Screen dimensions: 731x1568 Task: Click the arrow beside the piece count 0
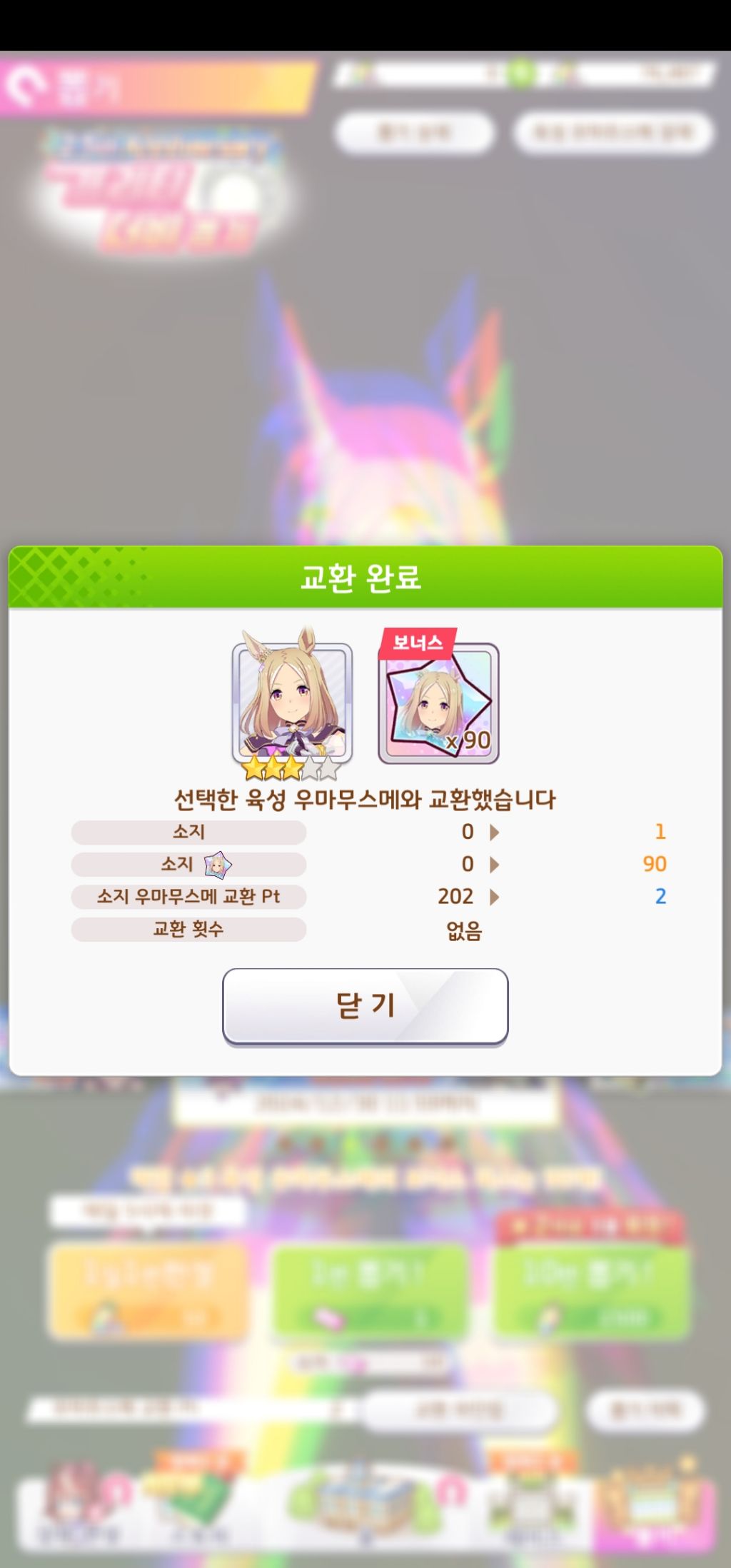[x=494, y=865]
